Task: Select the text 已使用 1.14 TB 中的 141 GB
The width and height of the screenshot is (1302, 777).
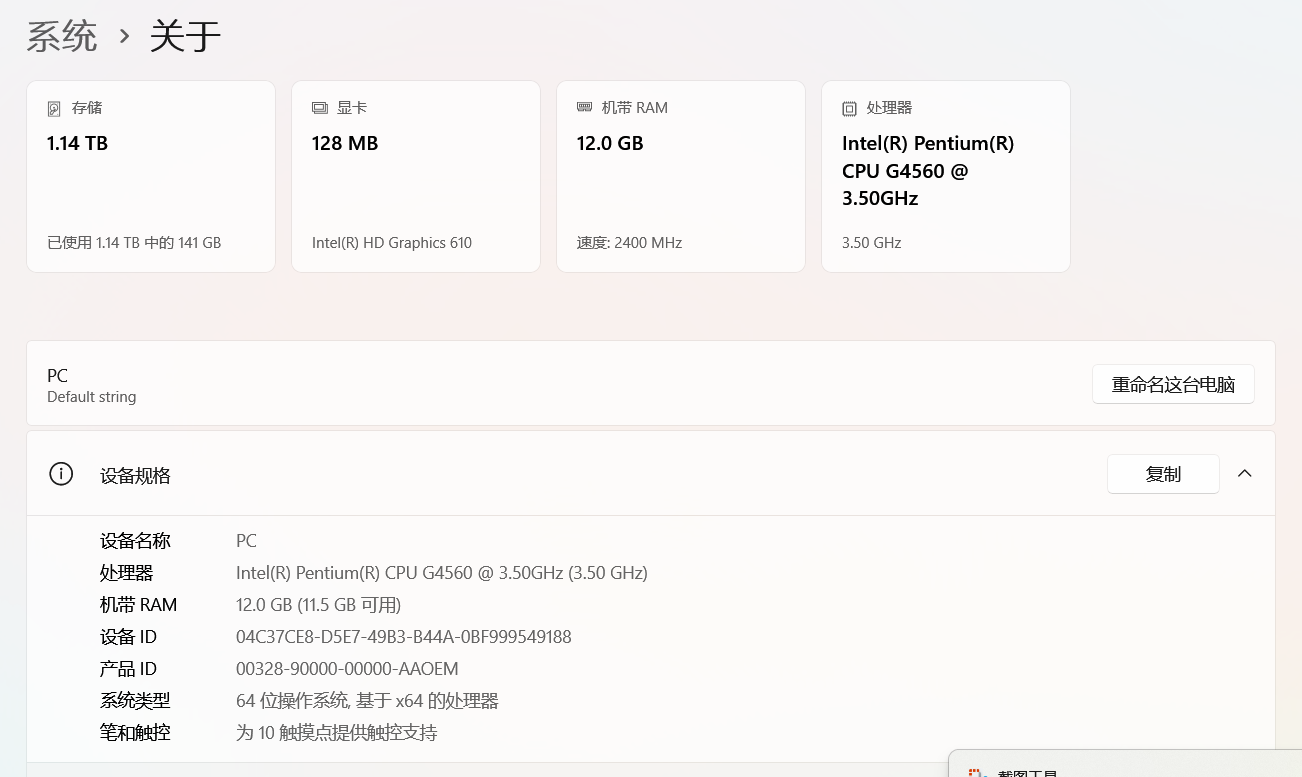Action: click(134, 243)
